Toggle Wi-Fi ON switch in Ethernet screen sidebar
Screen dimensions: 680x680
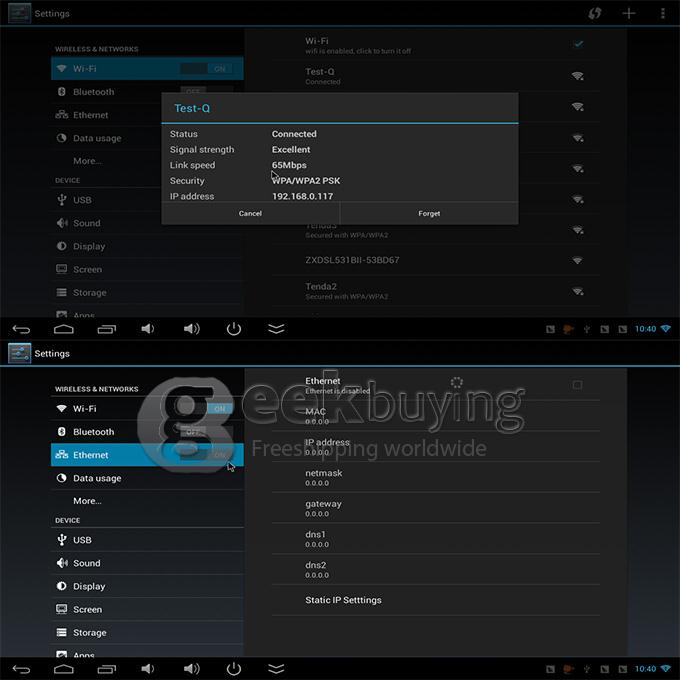[206, 409]
